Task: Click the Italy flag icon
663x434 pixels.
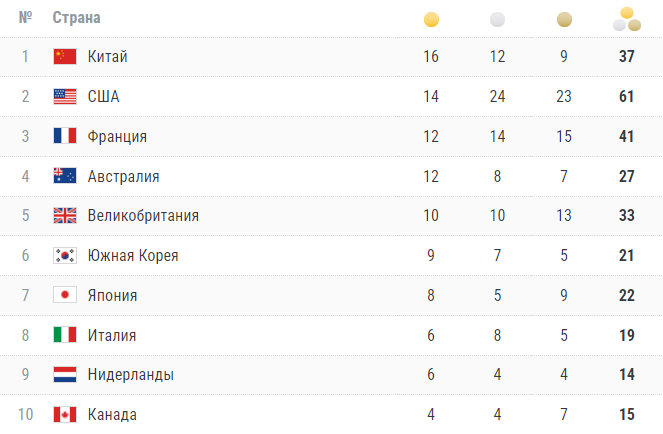Action: click(x=65, y=335)
